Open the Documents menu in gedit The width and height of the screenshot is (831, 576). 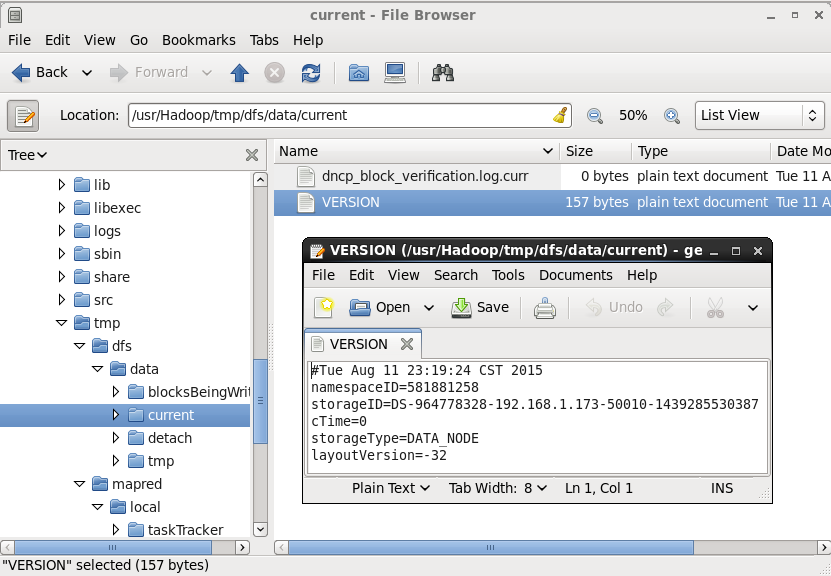click(x=576, y=276)
